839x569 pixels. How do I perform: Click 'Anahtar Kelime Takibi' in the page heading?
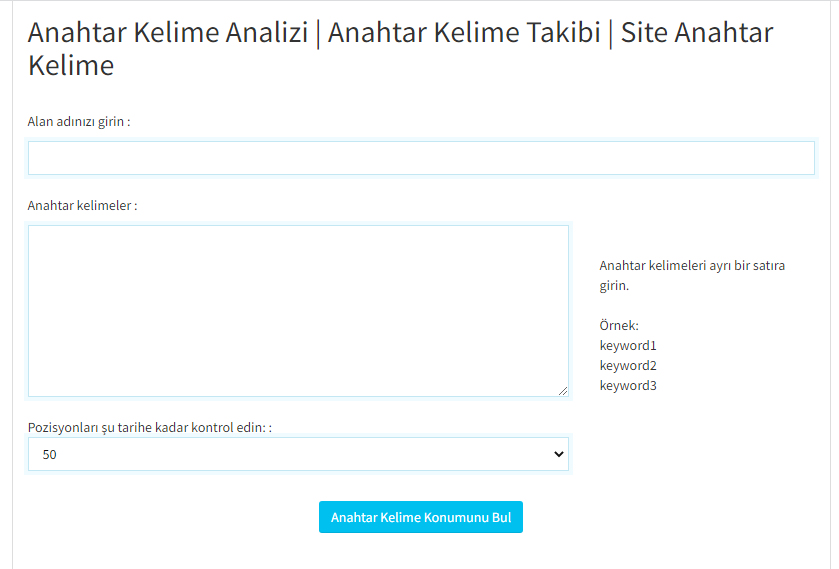464,32
